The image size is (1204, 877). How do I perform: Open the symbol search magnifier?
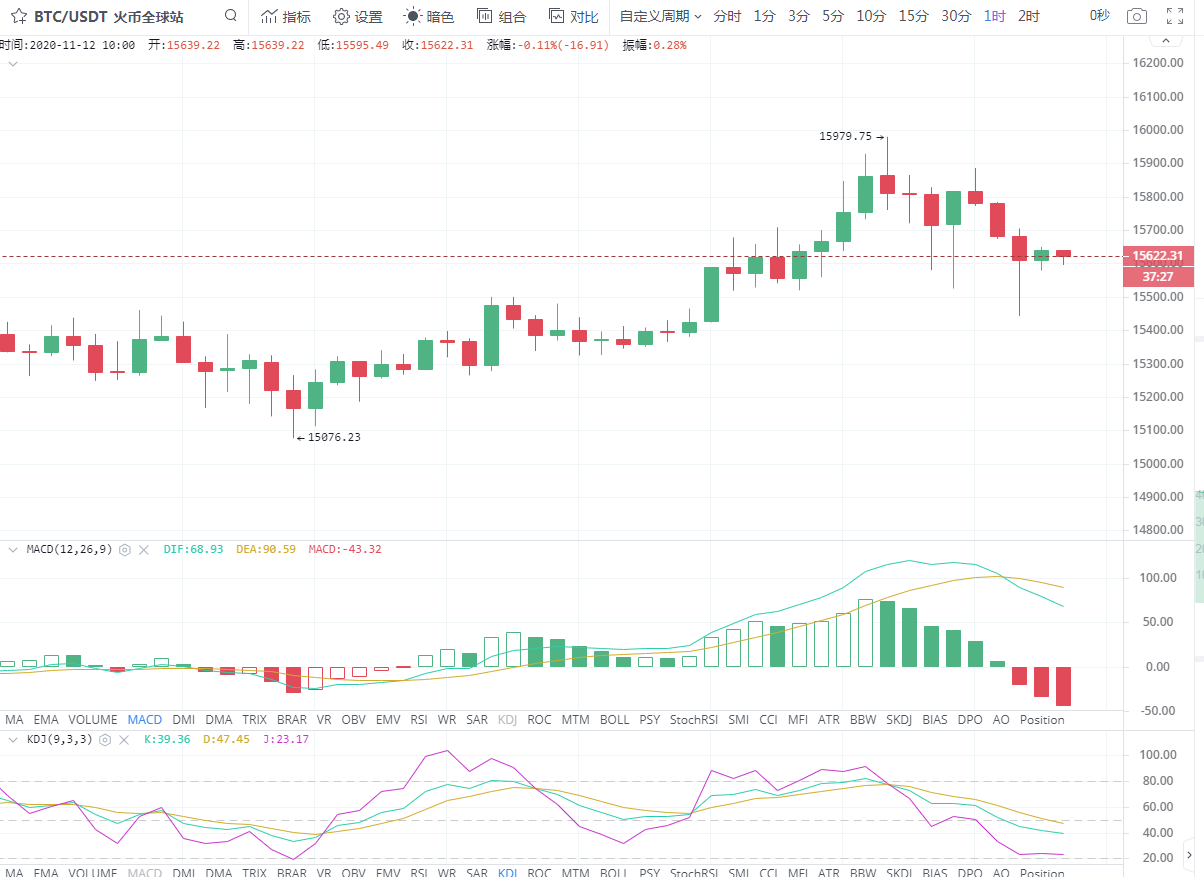tap(231, 16)
